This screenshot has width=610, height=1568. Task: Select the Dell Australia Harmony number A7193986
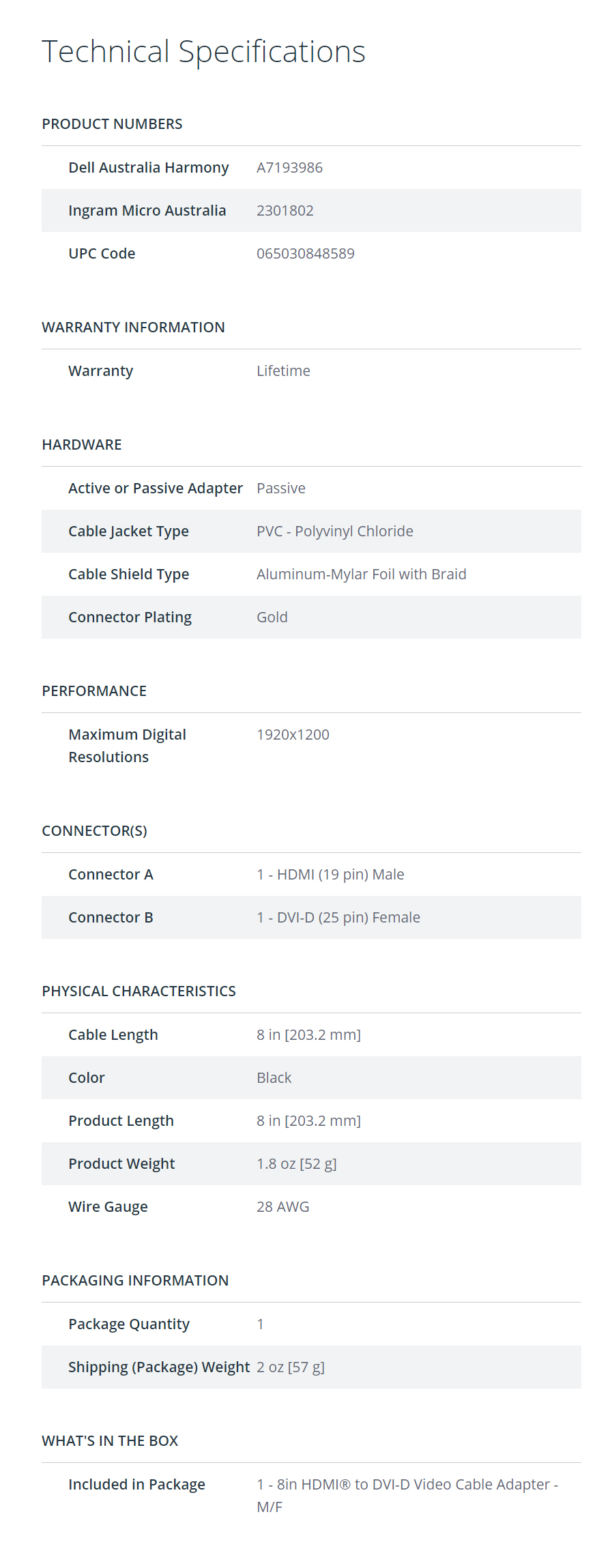(x=289, y=168)
